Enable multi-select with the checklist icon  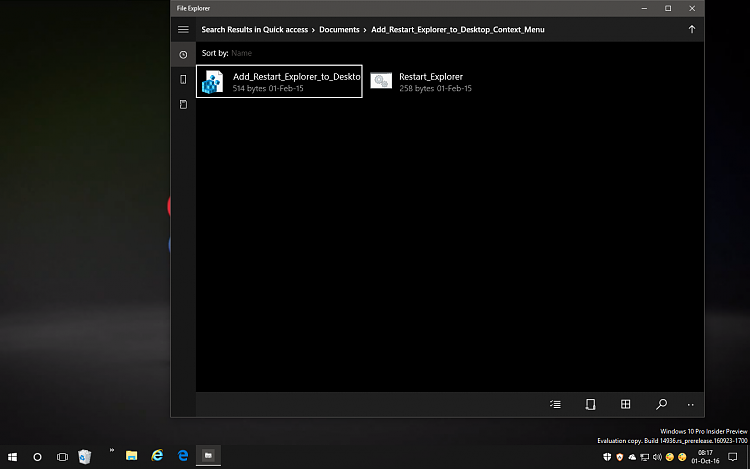pyautogui.click(x=555, y=404)
